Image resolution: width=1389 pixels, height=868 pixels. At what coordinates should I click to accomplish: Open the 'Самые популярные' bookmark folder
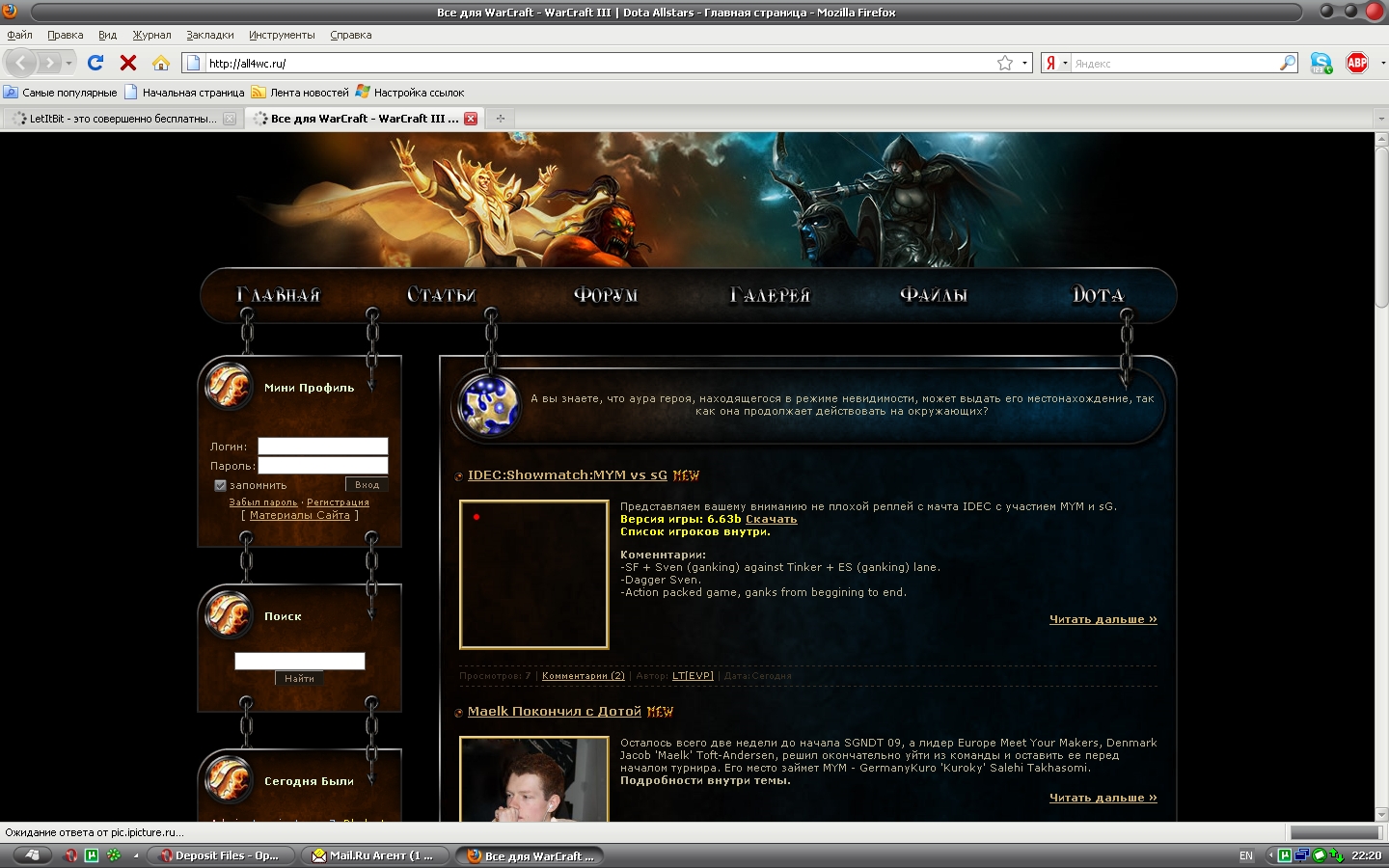tap(60, 93)
